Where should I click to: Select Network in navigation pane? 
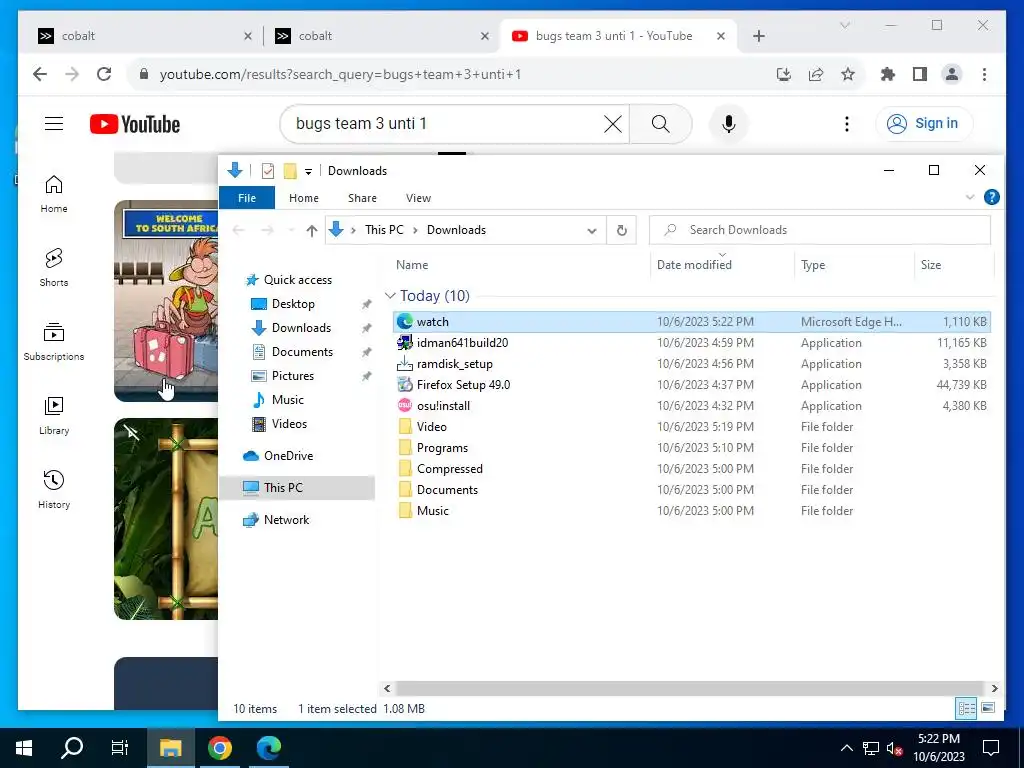tap(286, 520)
